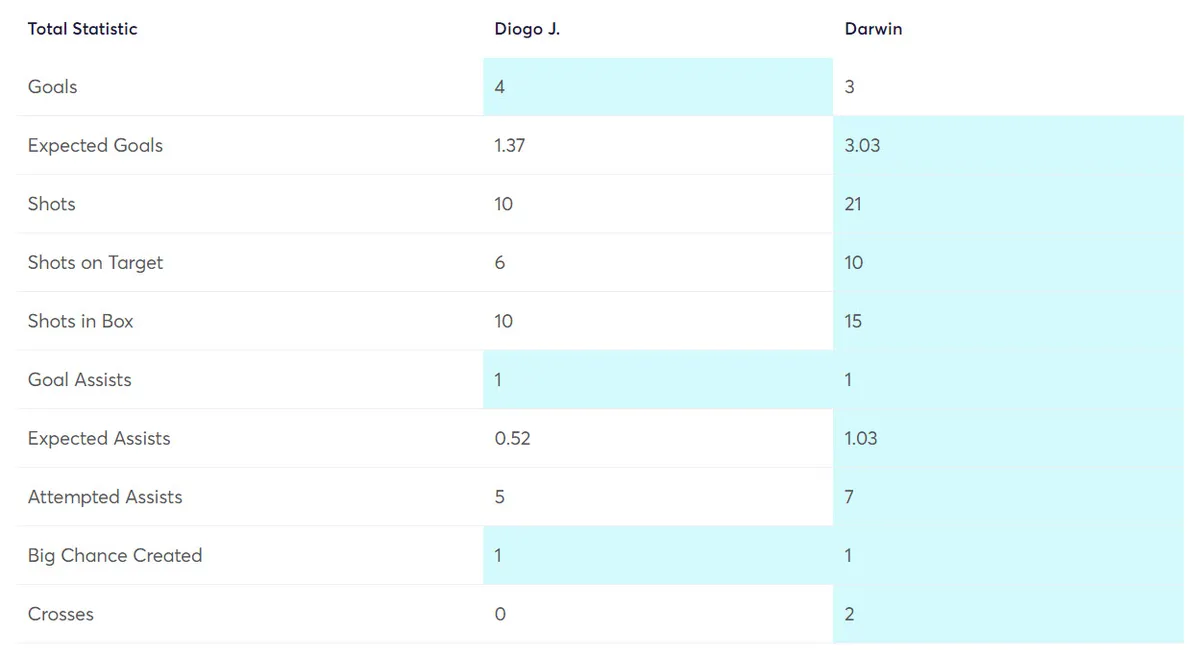Click Darwin's Shots value 21
1200x655 pixels.
click(853, 204)
